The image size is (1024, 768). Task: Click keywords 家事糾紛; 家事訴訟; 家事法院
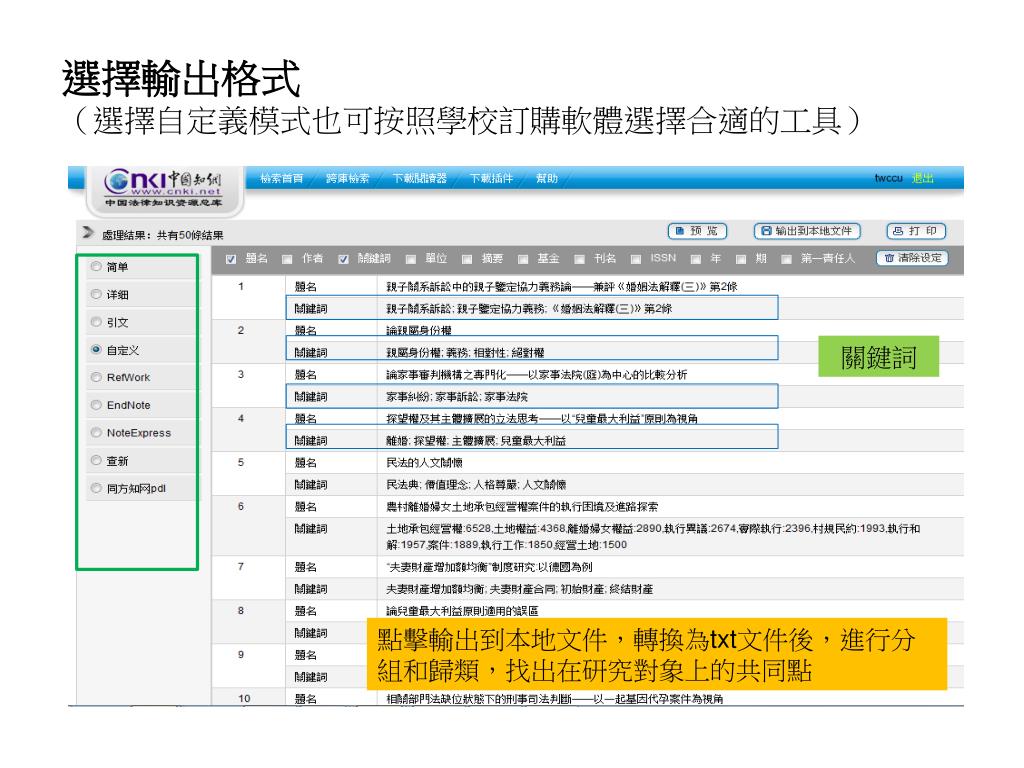pos(456,396)
